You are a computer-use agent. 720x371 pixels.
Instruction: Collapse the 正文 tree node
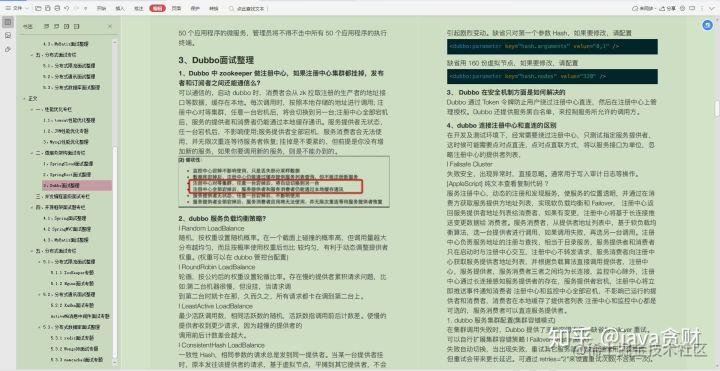[24, 98]
